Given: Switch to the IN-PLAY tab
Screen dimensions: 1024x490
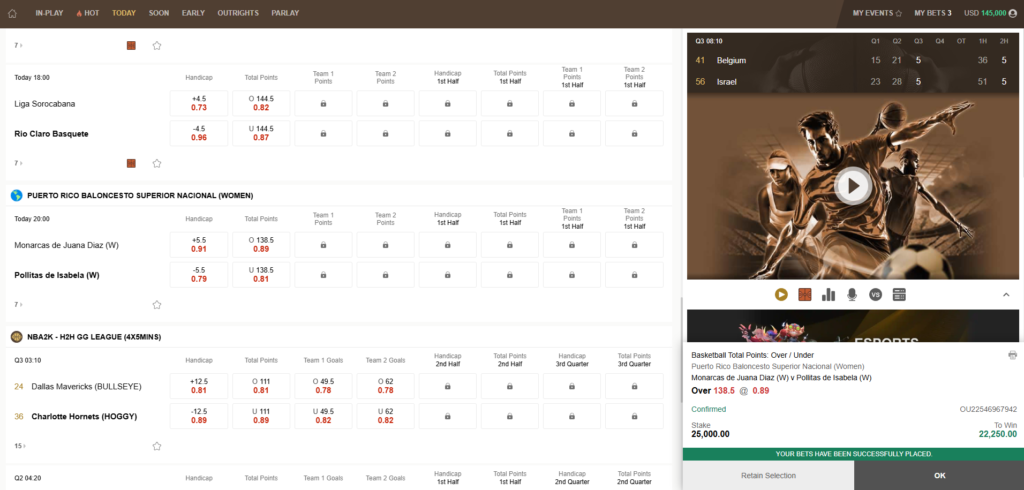Looking at the screenshot, I should click(48, 13).
